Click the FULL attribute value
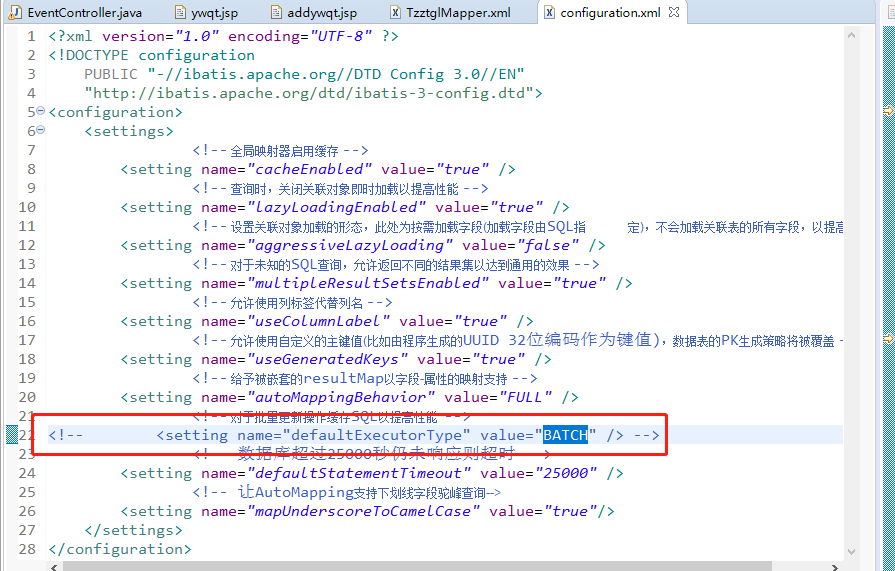Image resolution: width=895 pixels, height=571 pixels. (525, 397)
